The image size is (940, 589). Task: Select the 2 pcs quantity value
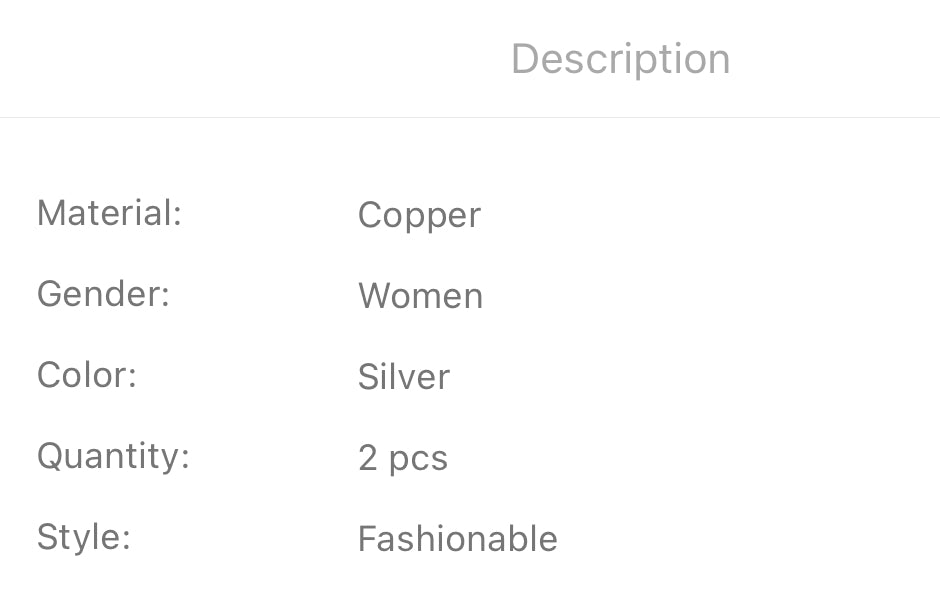[x=403, y=459]
